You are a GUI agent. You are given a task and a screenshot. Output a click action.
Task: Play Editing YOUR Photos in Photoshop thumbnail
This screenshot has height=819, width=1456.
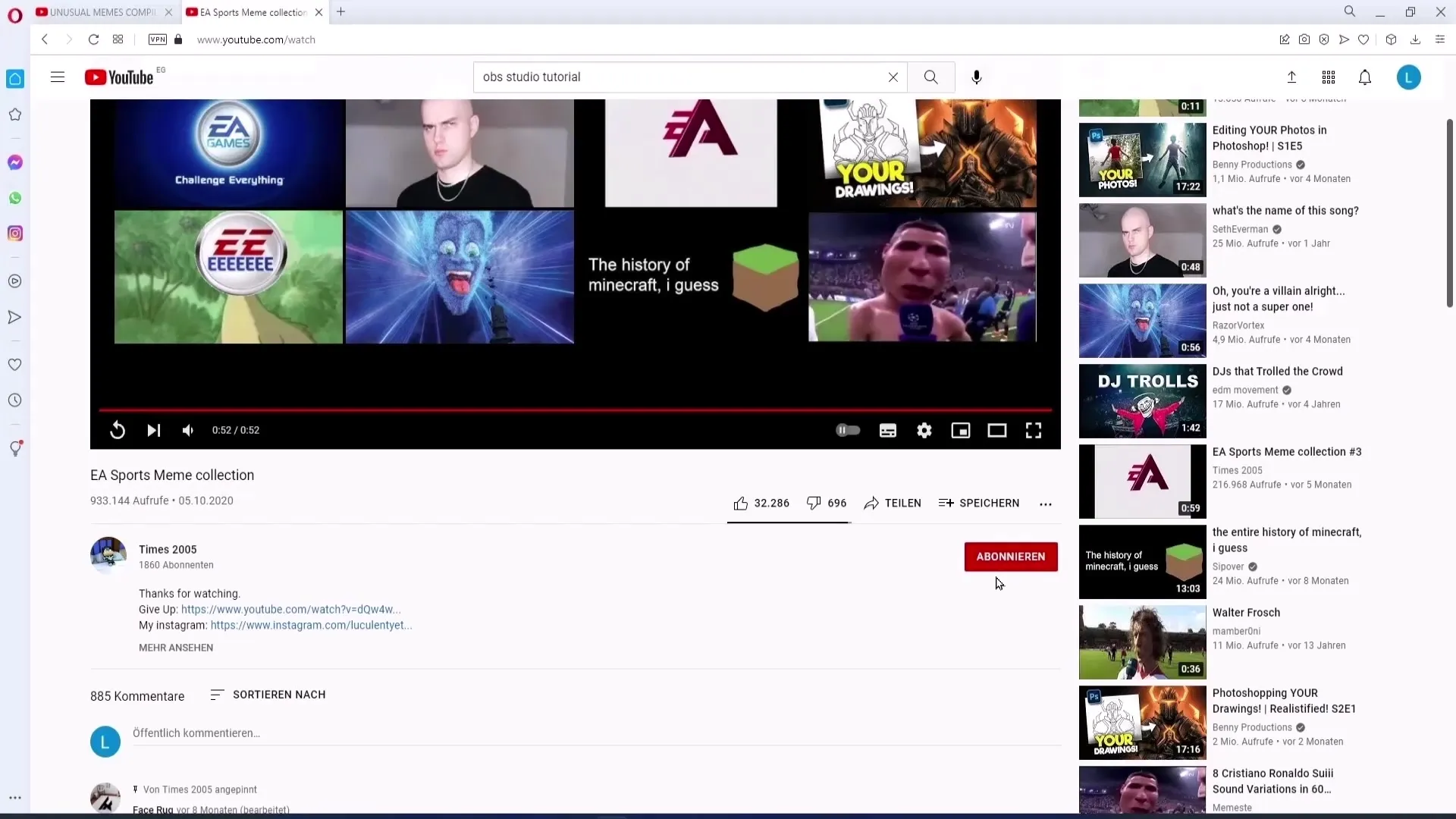pos(1142,159)
